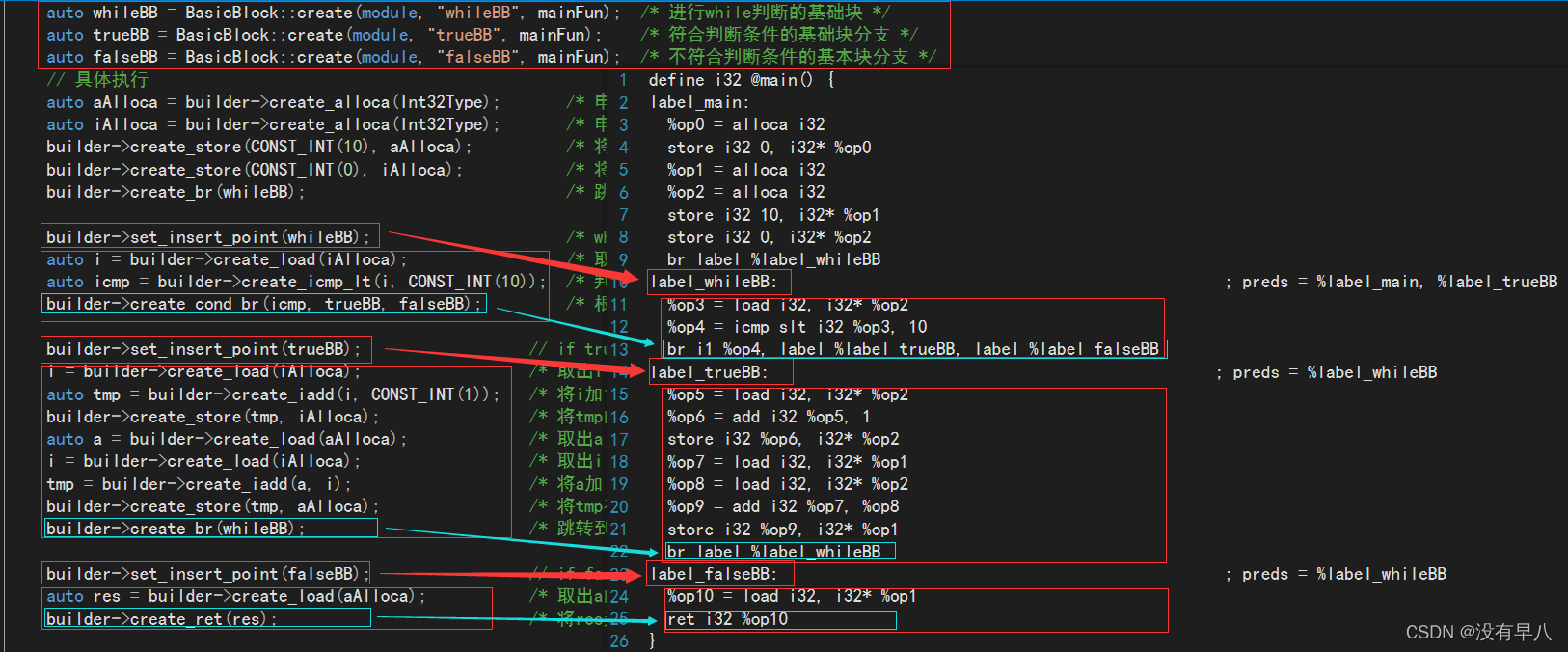This screenshot has height=652, width=1568.
Task: Click 'tmp = builder->create_iadd(a, i);'
Action: tap(199, 484)
